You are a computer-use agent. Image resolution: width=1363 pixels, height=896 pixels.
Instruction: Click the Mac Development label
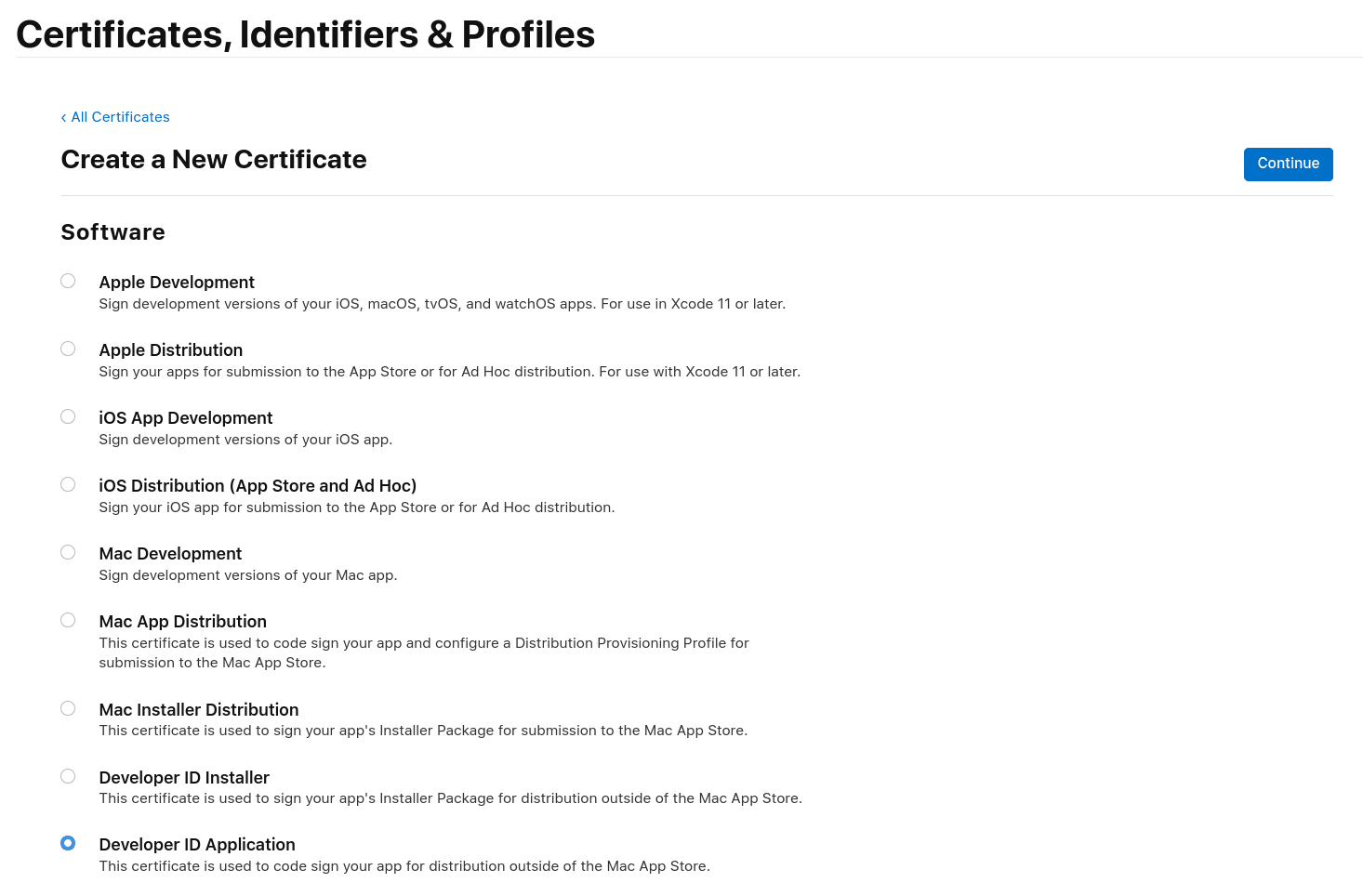point(170,554)
